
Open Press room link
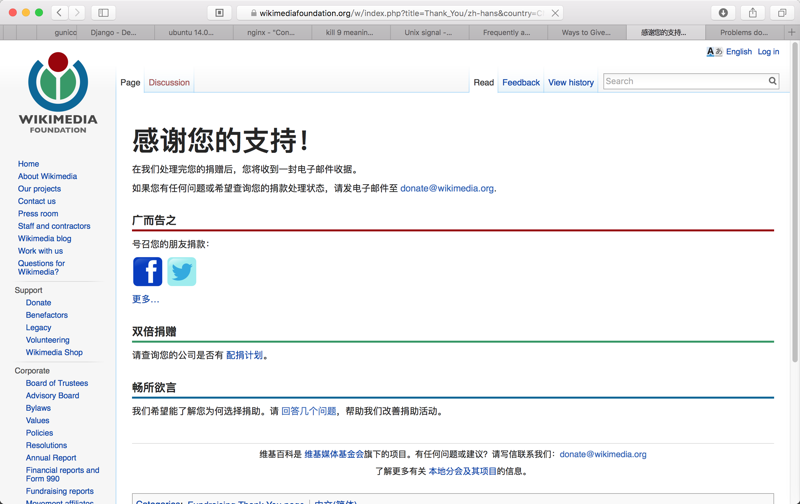pos(38,214)
